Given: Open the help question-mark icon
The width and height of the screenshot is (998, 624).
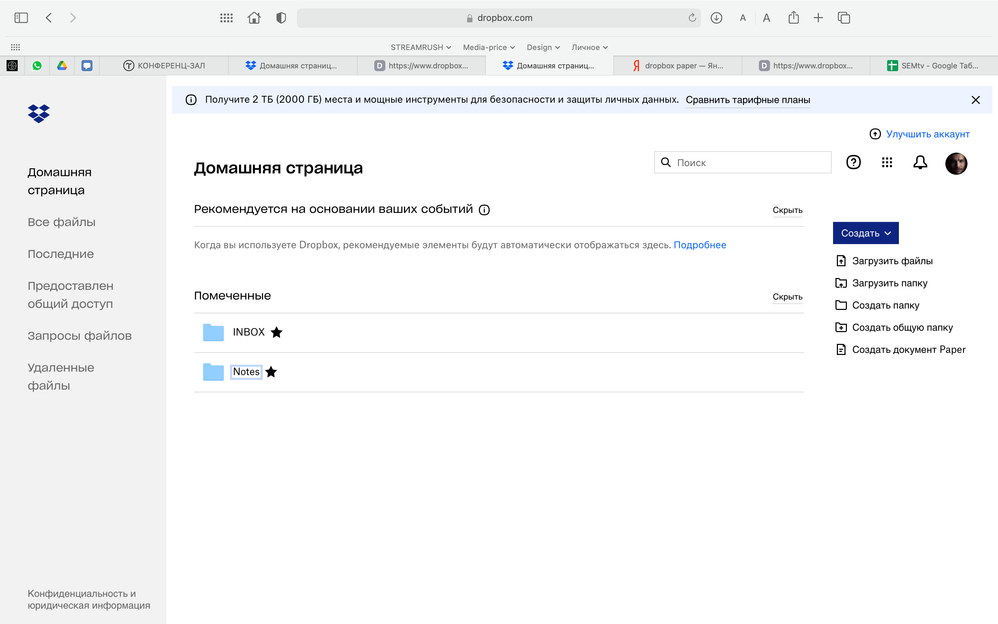Looking at the screenshot, I should click(853, 161).
